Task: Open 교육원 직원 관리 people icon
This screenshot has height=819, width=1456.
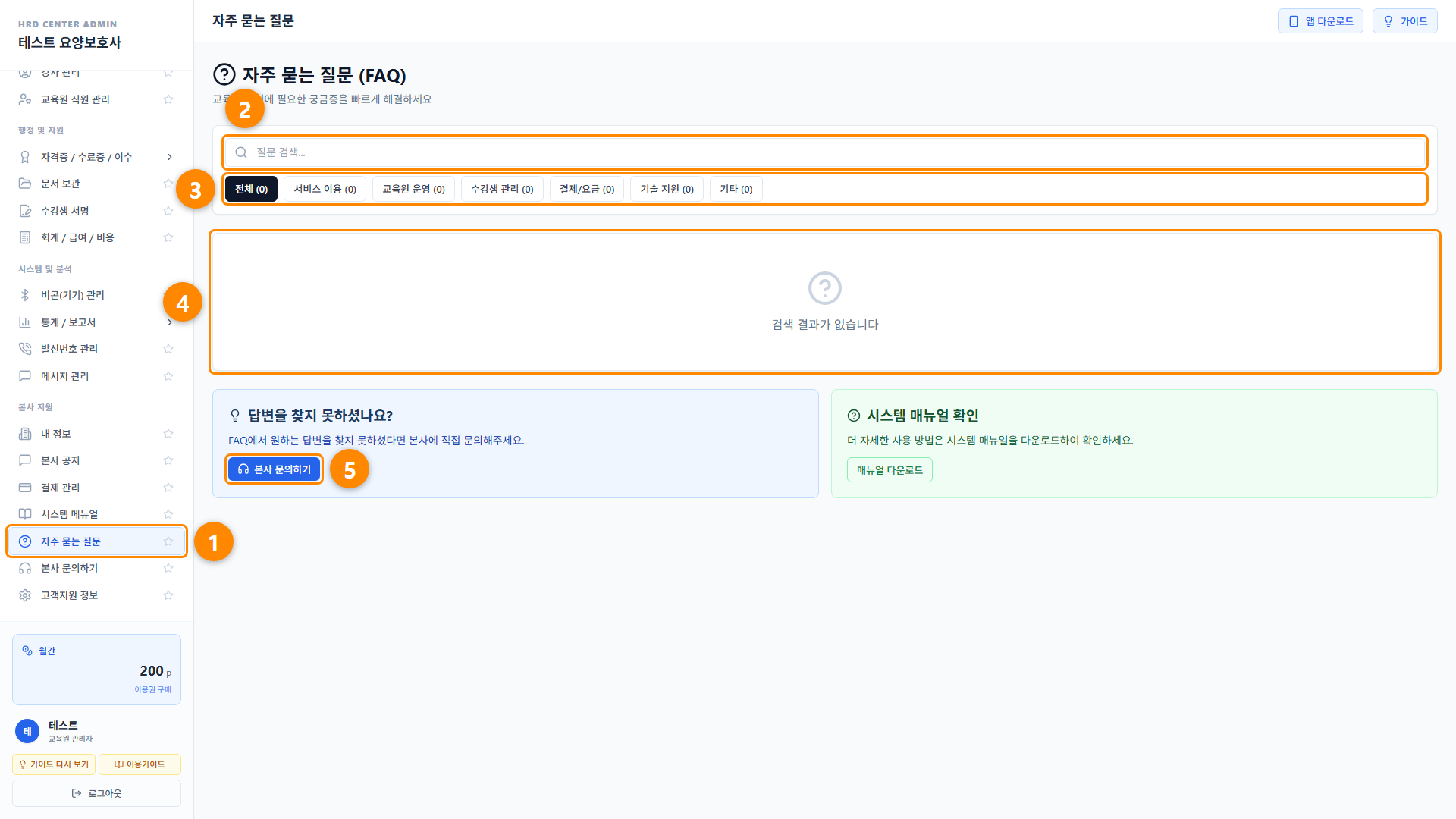Action: tap(25, 99)
